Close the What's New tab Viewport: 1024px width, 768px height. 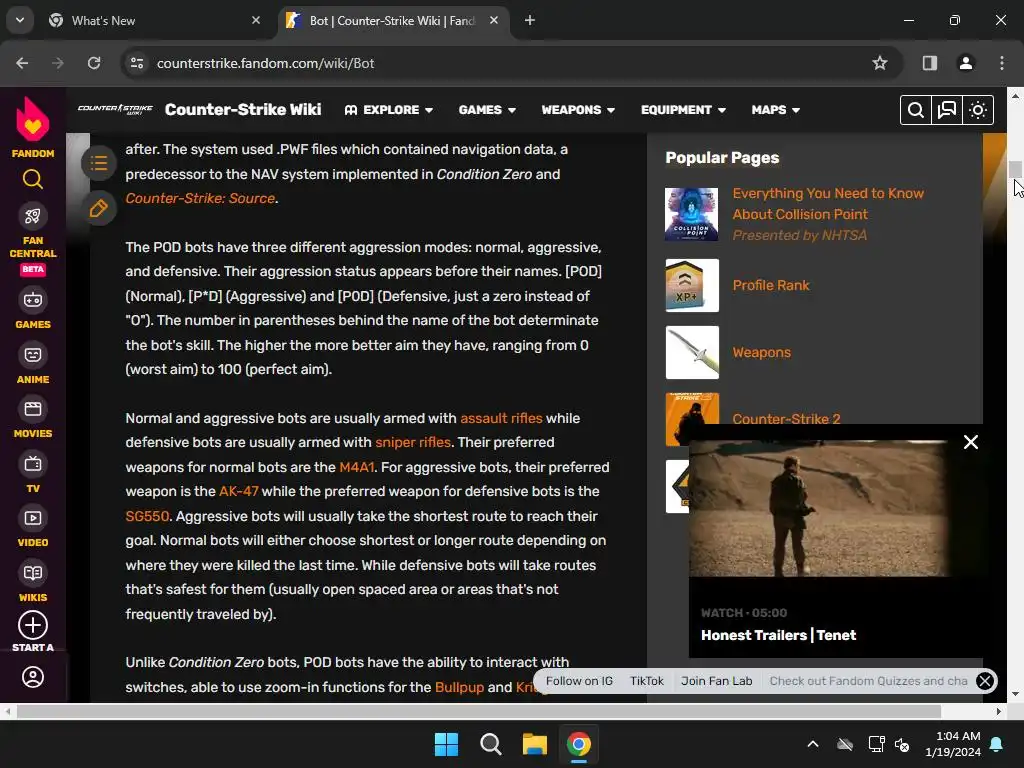tap(256, 20)
